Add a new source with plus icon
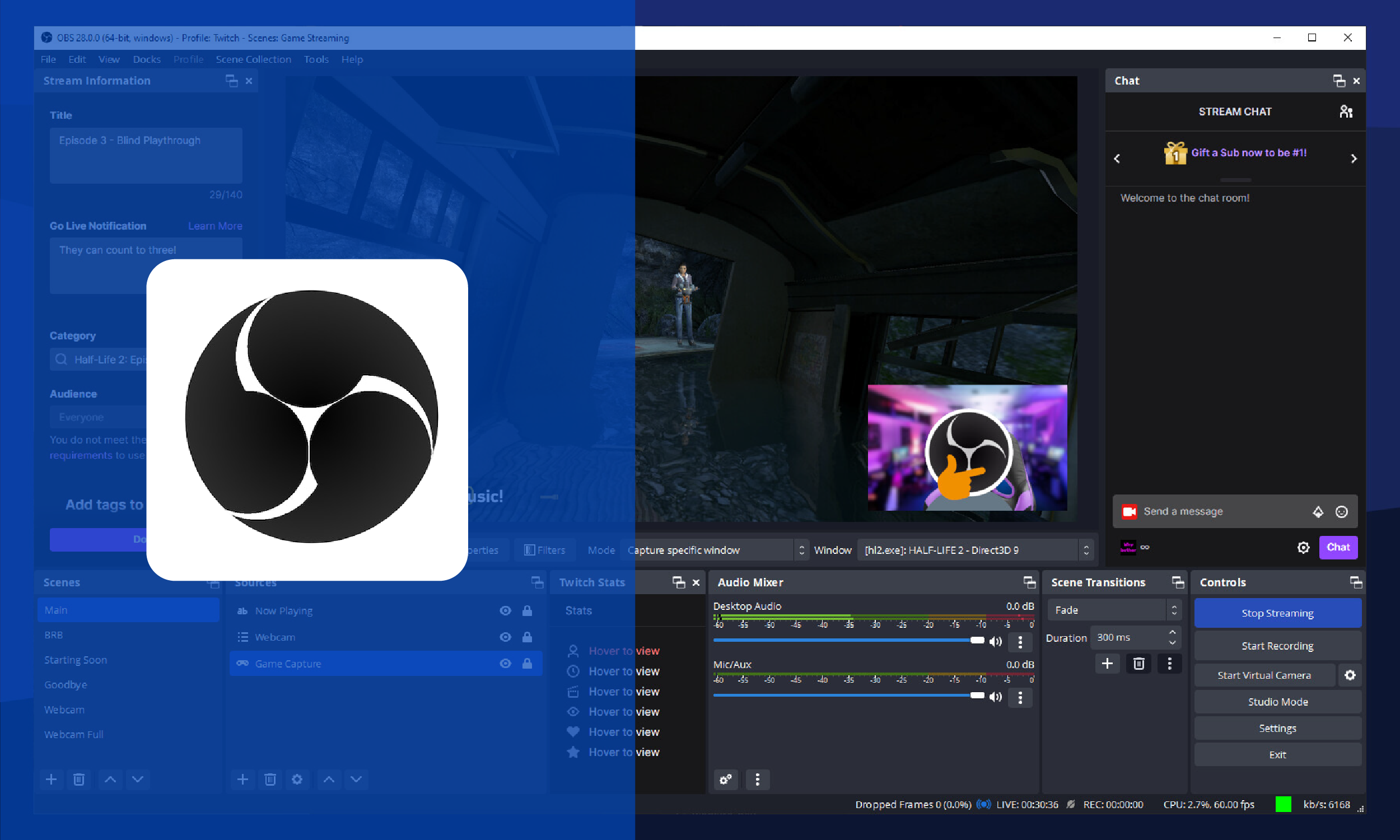Screen dimensions: 1400x840 (242, 780)
